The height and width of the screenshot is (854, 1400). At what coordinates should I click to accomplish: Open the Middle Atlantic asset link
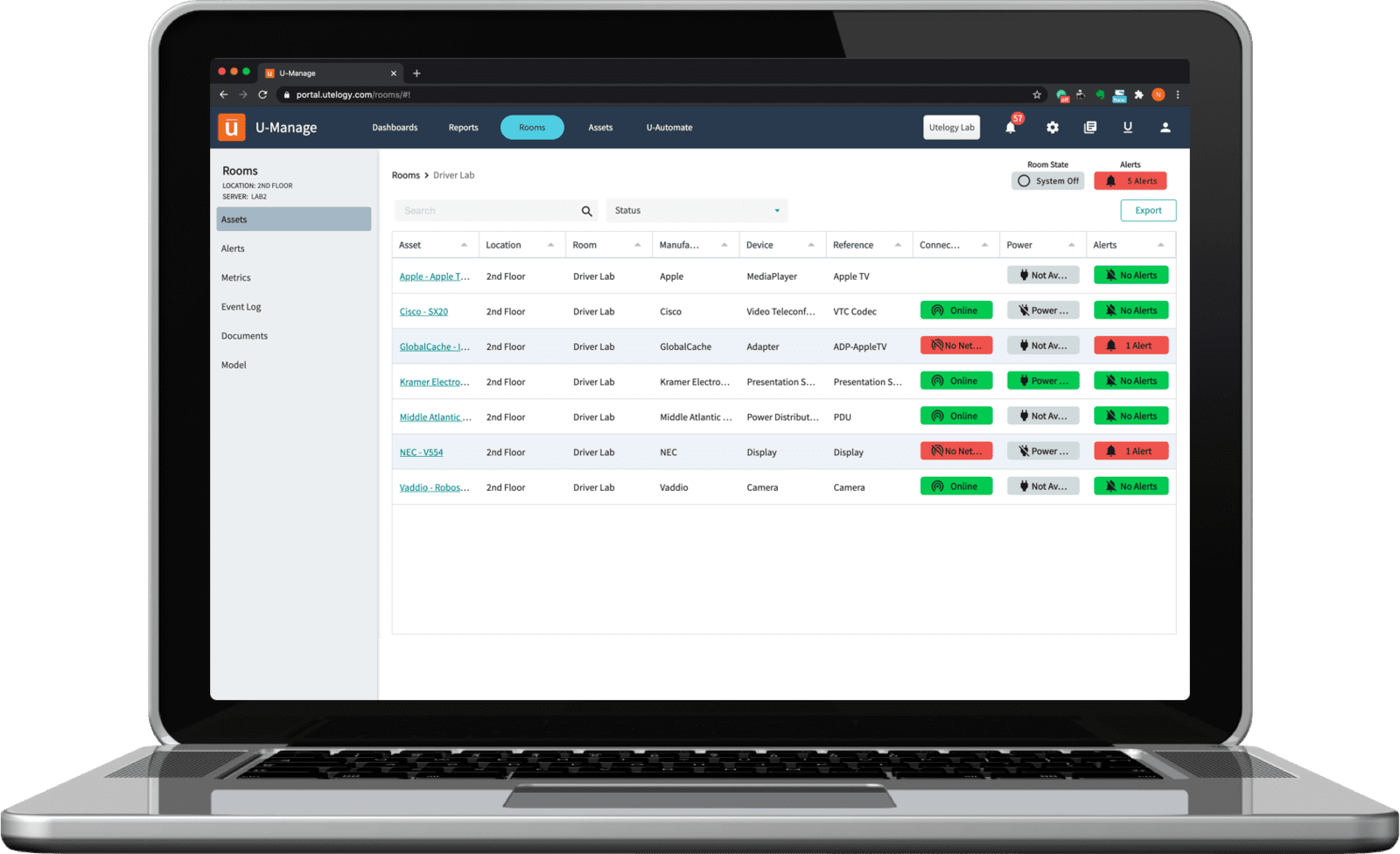coord(435,417)
